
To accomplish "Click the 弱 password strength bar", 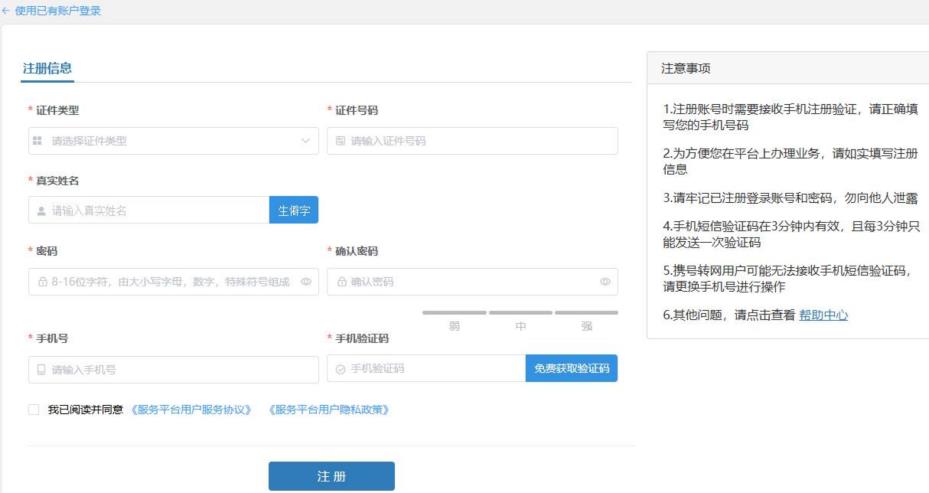I will (454, 312).
